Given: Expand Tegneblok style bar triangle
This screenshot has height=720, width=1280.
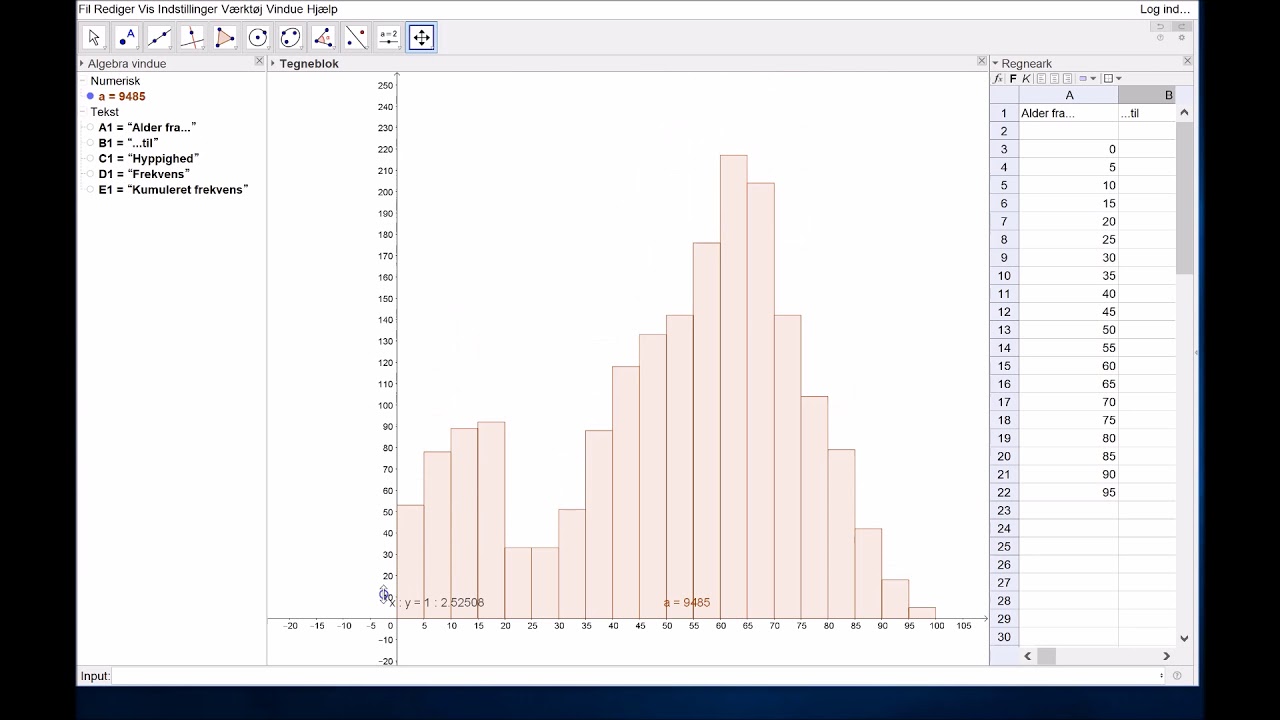Looking at the screenshot, I should (273, 63).
